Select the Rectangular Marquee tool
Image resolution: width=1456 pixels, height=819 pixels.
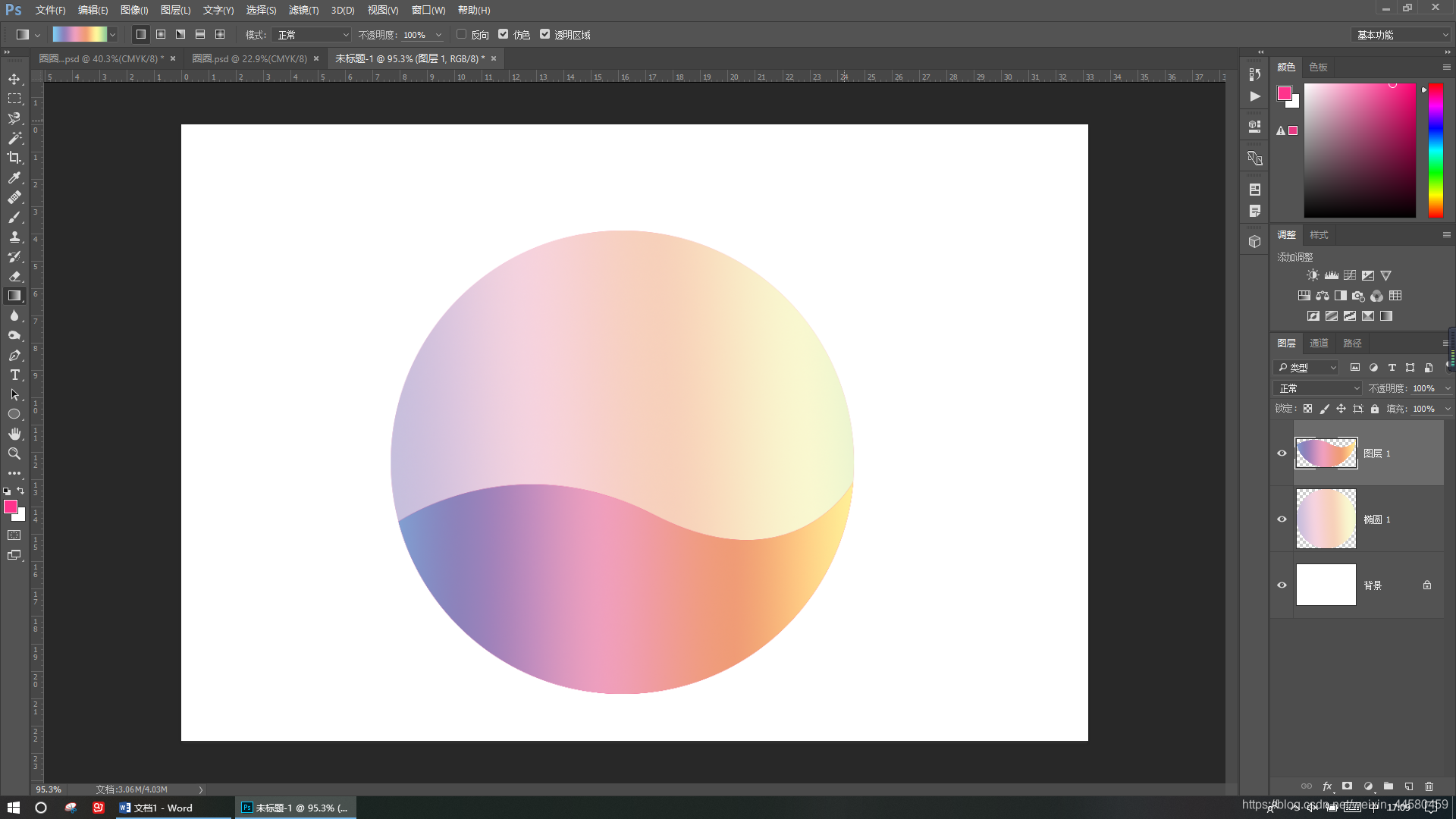(14, 99)
